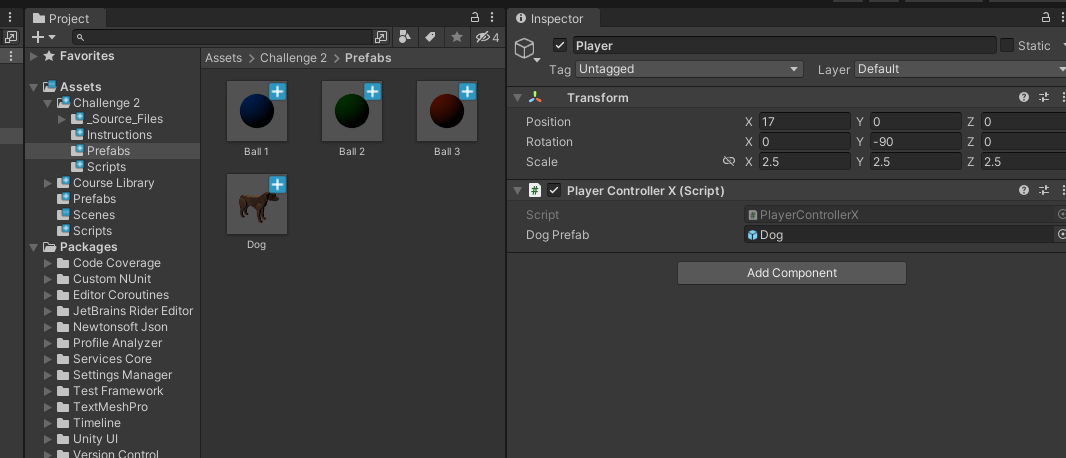Collapse the Assets folder
The image size is (1066, 458).
tap(33, 87)
